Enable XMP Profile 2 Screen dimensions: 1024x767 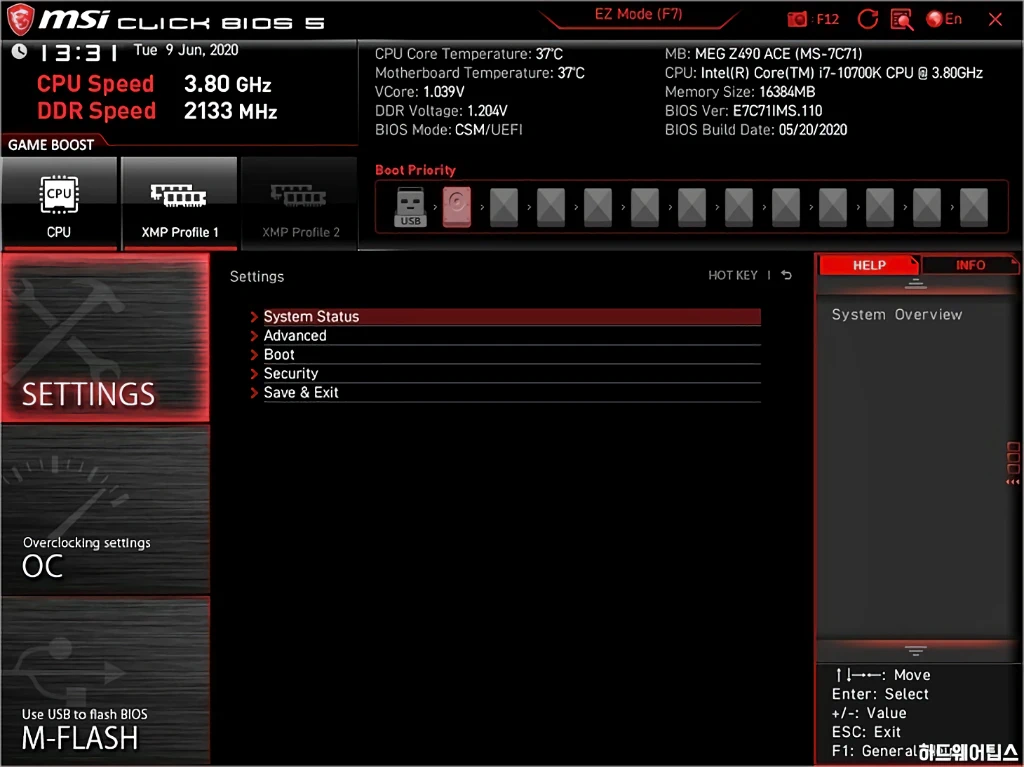pos(300,203)
